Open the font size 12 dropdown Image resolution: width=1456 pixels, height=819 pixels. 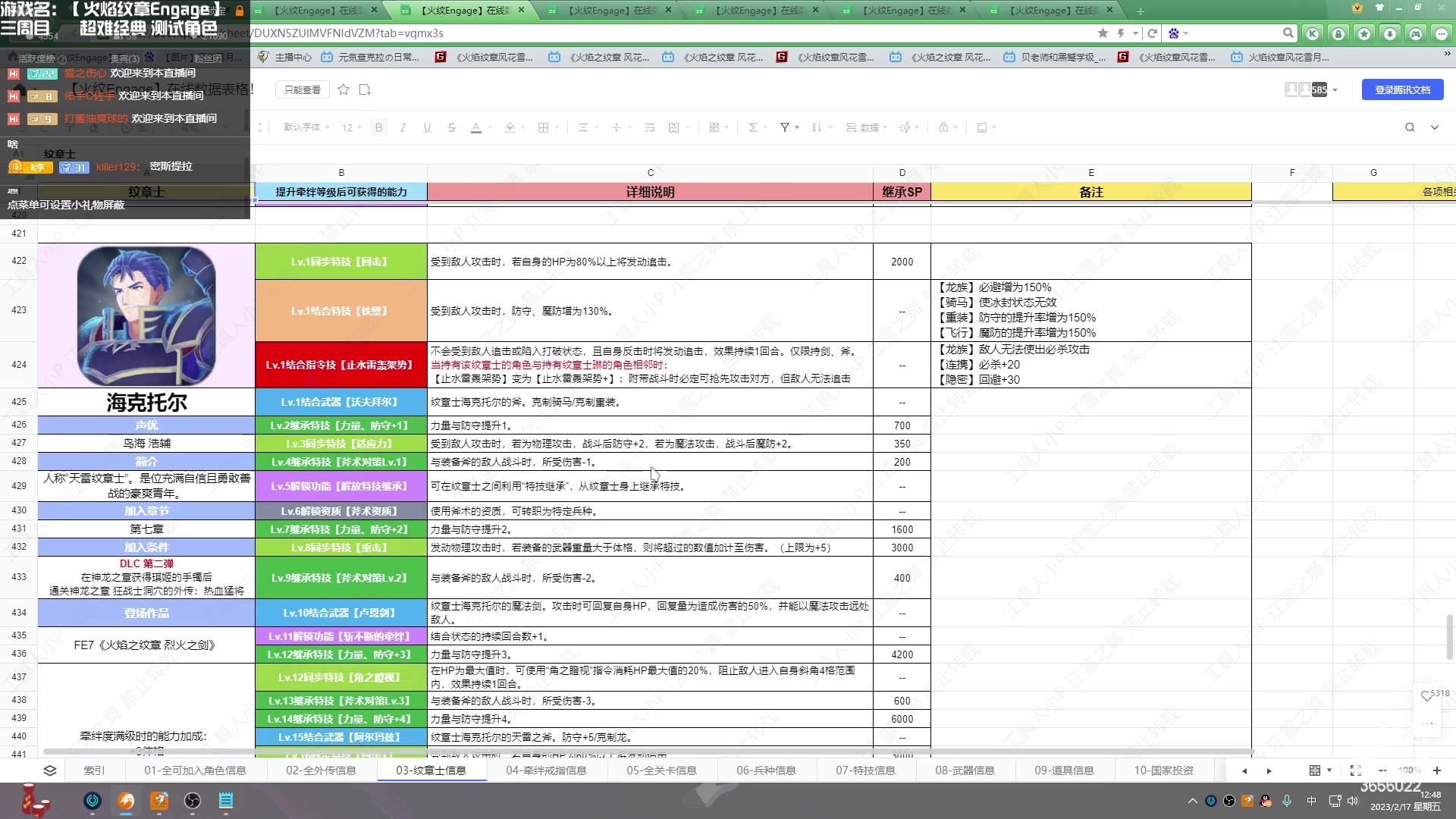(352, 127)
